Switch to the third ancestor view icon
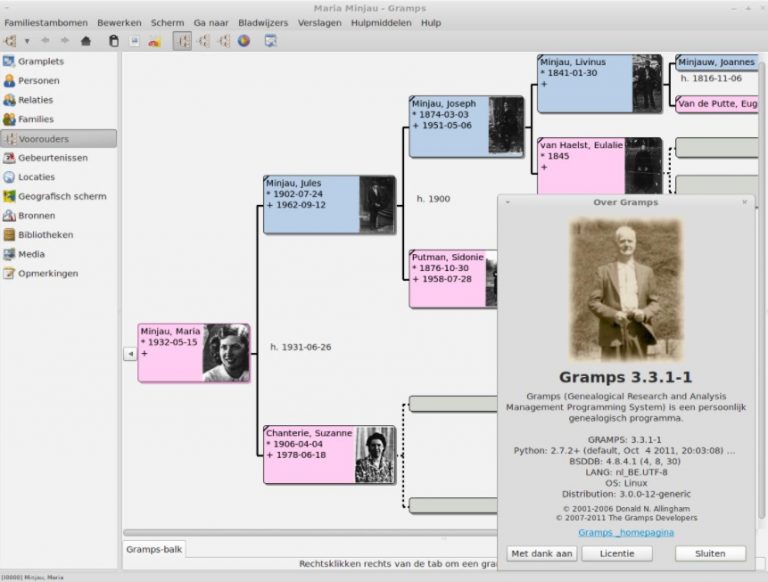Image resolution: width=768 pixels, height=582 pixels. tap(224, 41)
